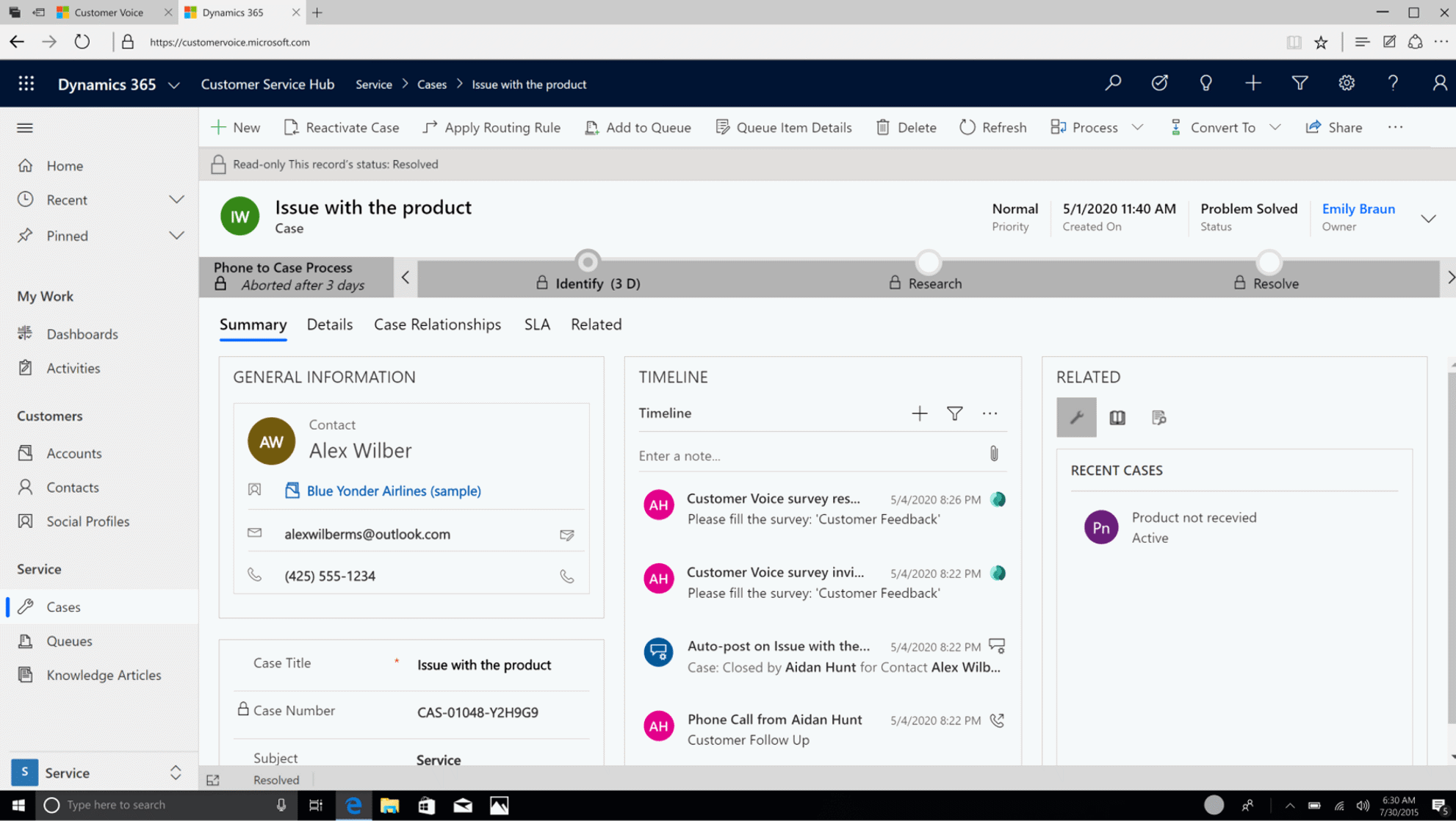Image resolution: width=1456 pixels, height=821 pixels.
Task: Click the Edge browser taskbar icon
Action: pos(353,806)
